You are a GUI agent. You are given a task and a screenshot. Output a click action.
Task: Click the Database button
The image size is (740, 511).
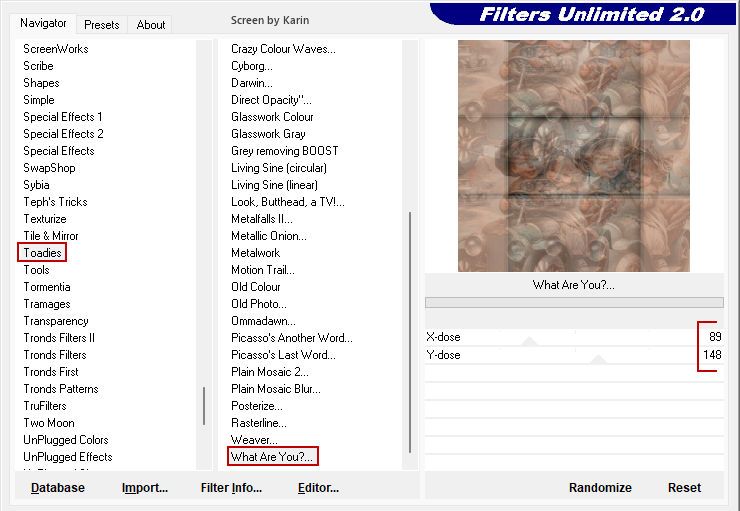coord(58,488)
